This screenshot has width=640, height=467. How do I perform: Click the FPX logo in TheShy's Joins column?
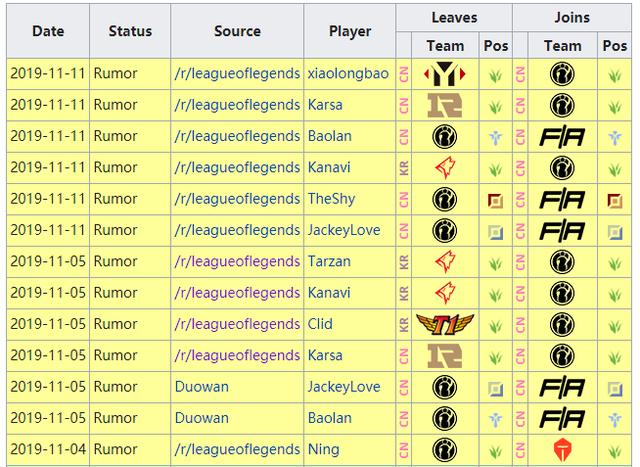(x=562, y=200)
